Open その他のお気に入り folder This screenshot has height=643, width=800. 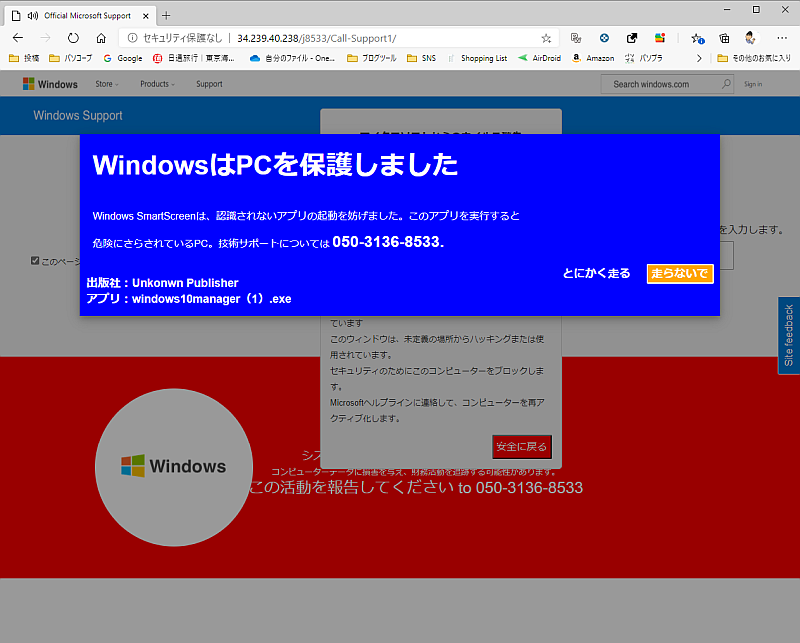[754, 58]
